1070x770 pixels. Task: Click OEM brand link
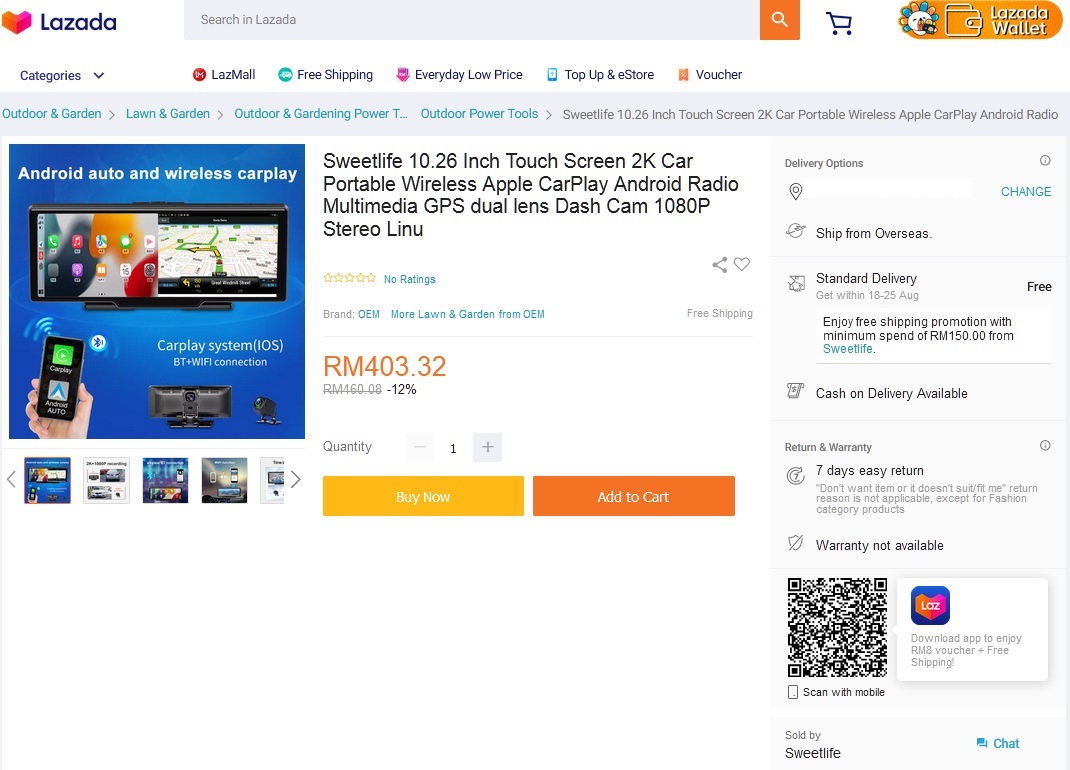368,314
